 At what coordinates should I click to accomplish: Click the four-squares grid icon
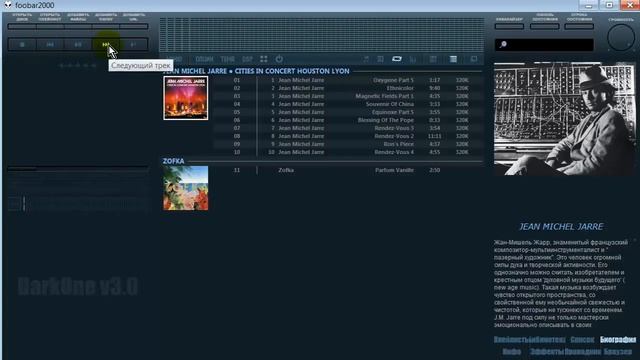[x=264, y=59]
